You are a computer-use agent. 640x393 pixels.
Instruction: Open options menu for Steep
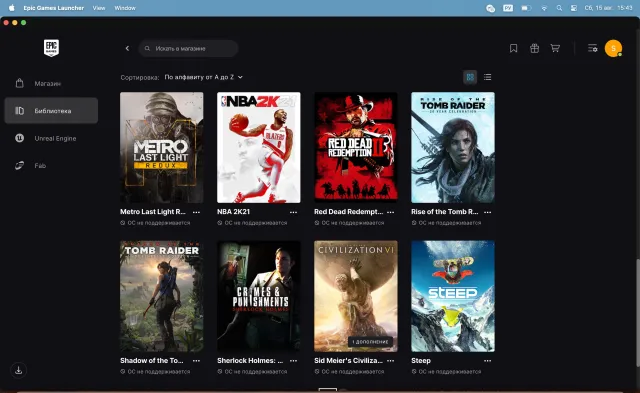[488, 361]
